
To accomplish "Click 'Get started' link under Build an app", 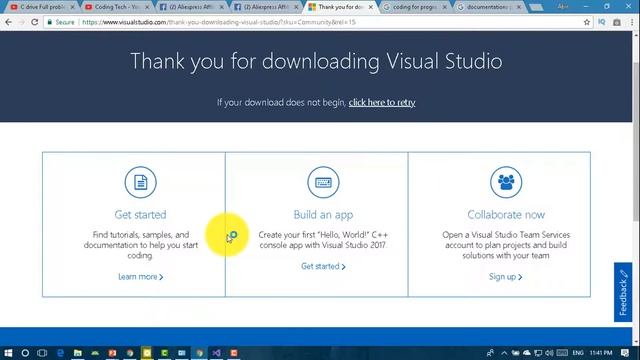I will [323, 266].
